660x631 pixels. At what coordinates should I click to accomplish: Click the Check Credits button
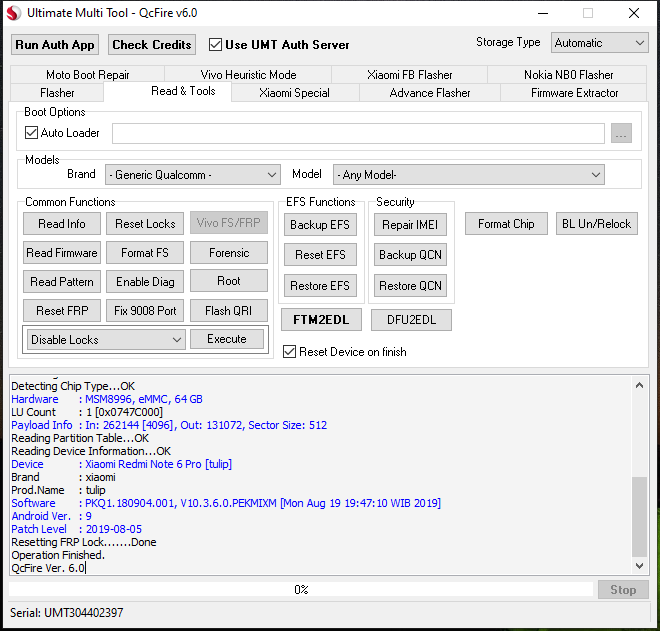pyautogui.click(x=152, y=45)
